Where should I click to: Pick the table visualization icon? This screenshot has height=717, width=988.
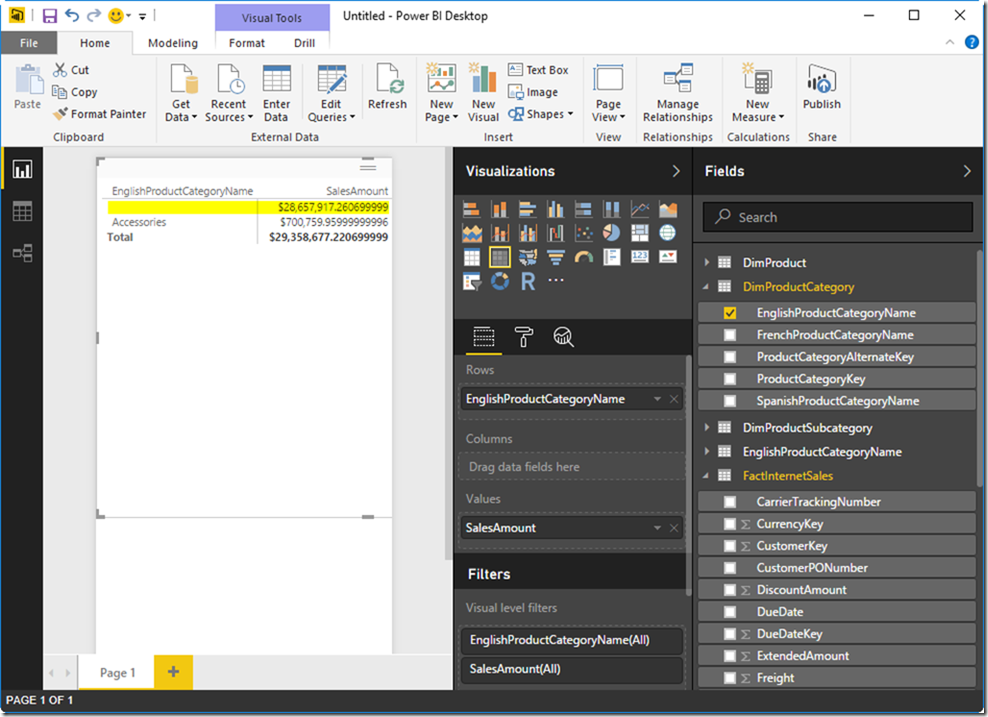tap(471, 257)
